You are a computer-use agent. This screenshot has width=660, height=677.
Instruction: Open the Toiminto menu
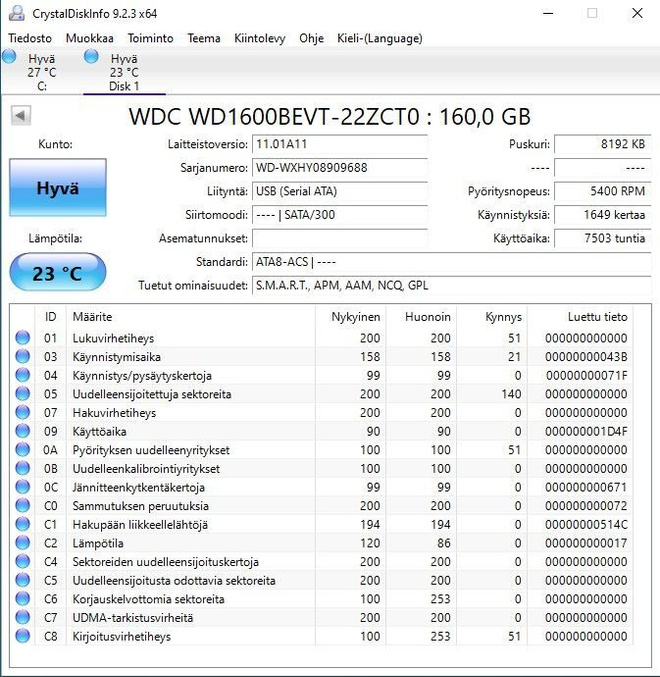[x=150, y=38]
